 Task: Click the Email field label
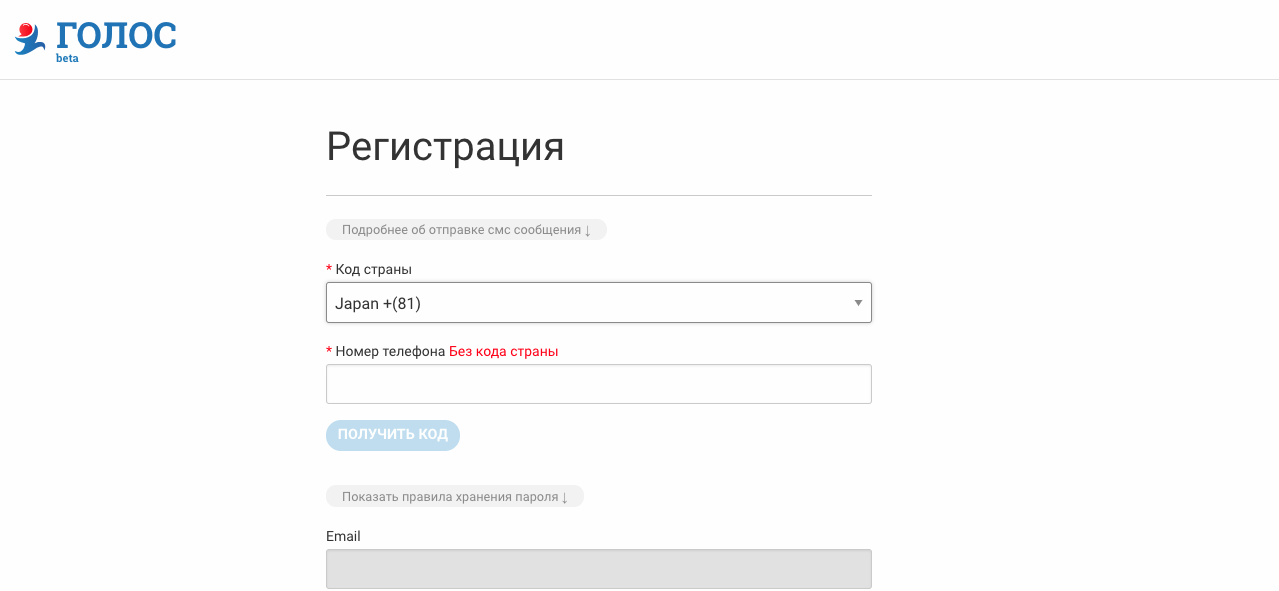pyautogui.click(x=343, y=536)
